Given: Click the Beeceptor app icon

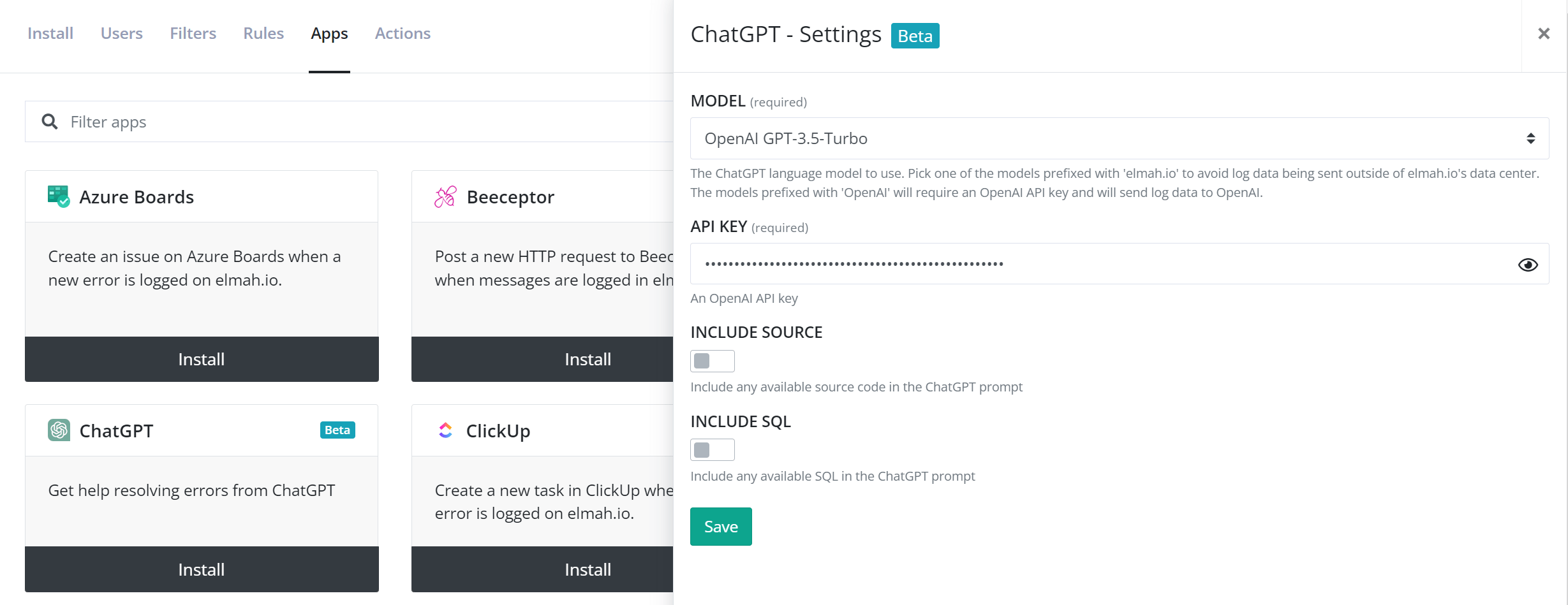Looking at the screenshot, I should coord(445,196).
